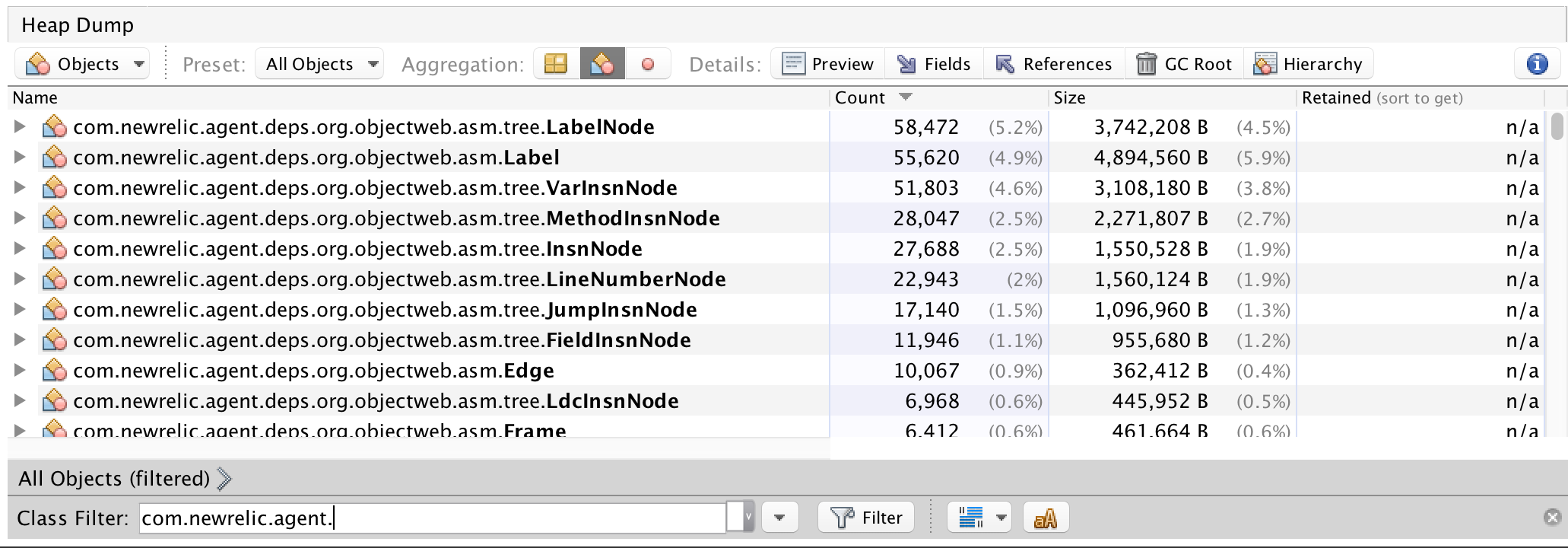Viewport: 1568px width, 548px height.
Task: Toggle the Hierarchy details button
Action: point(1309,64)
